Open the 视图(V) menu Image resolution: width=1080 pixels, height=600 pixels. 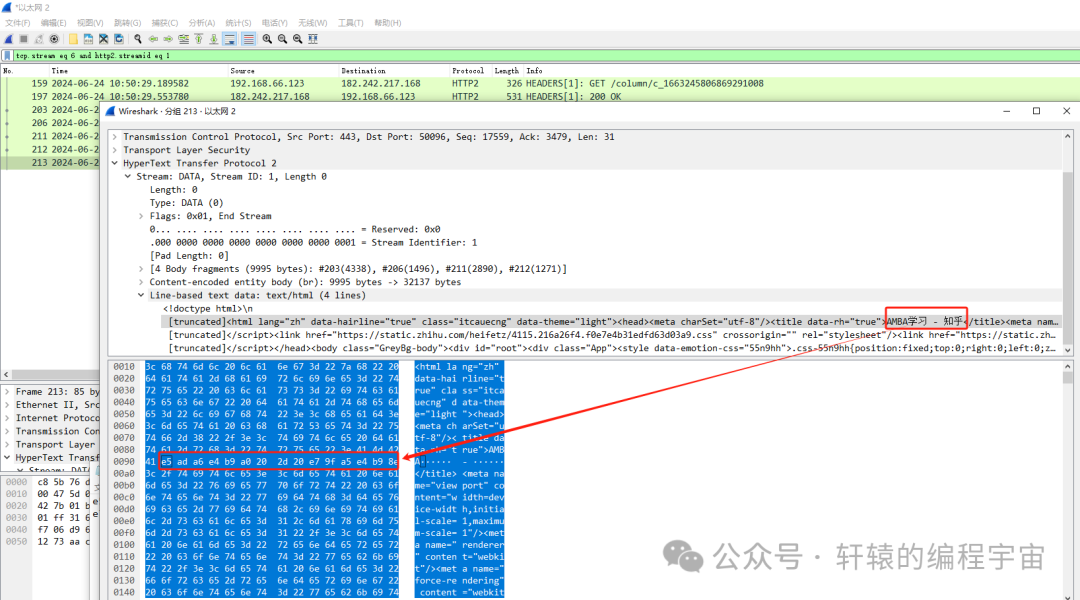[90, 23]
